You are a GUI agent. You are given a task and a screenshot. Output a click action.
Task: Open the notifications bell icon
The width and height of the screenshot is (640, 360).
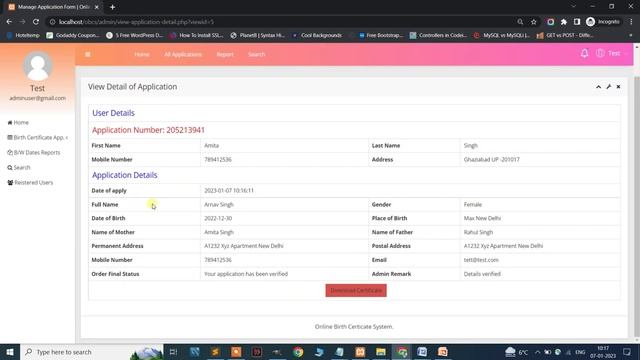584,53
